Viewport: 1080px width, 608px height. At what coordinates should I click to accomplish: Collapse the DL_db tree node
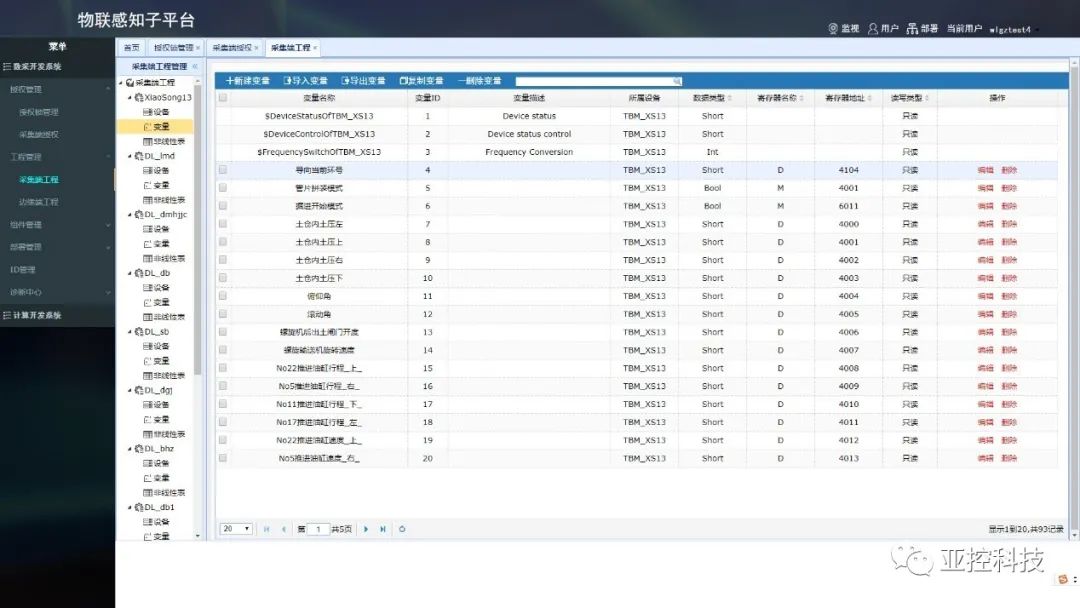[x=129, y=273]
